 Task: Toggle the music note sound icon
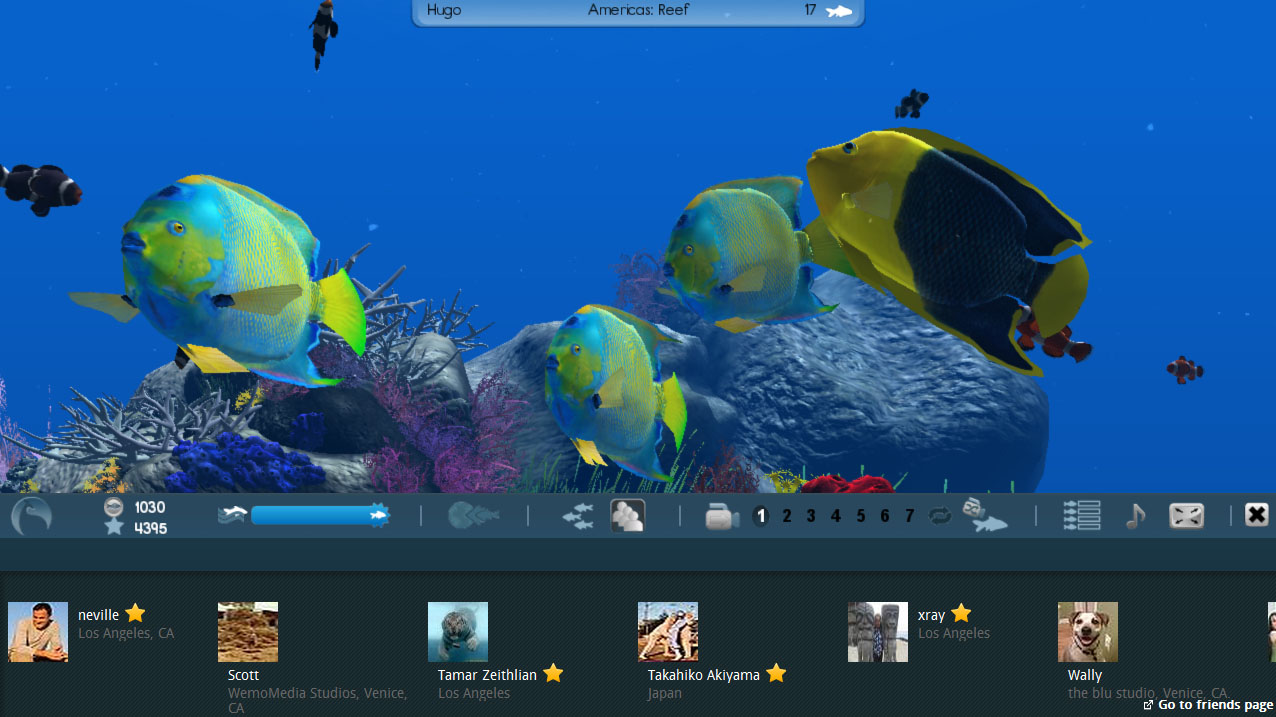pos(1135,516)
